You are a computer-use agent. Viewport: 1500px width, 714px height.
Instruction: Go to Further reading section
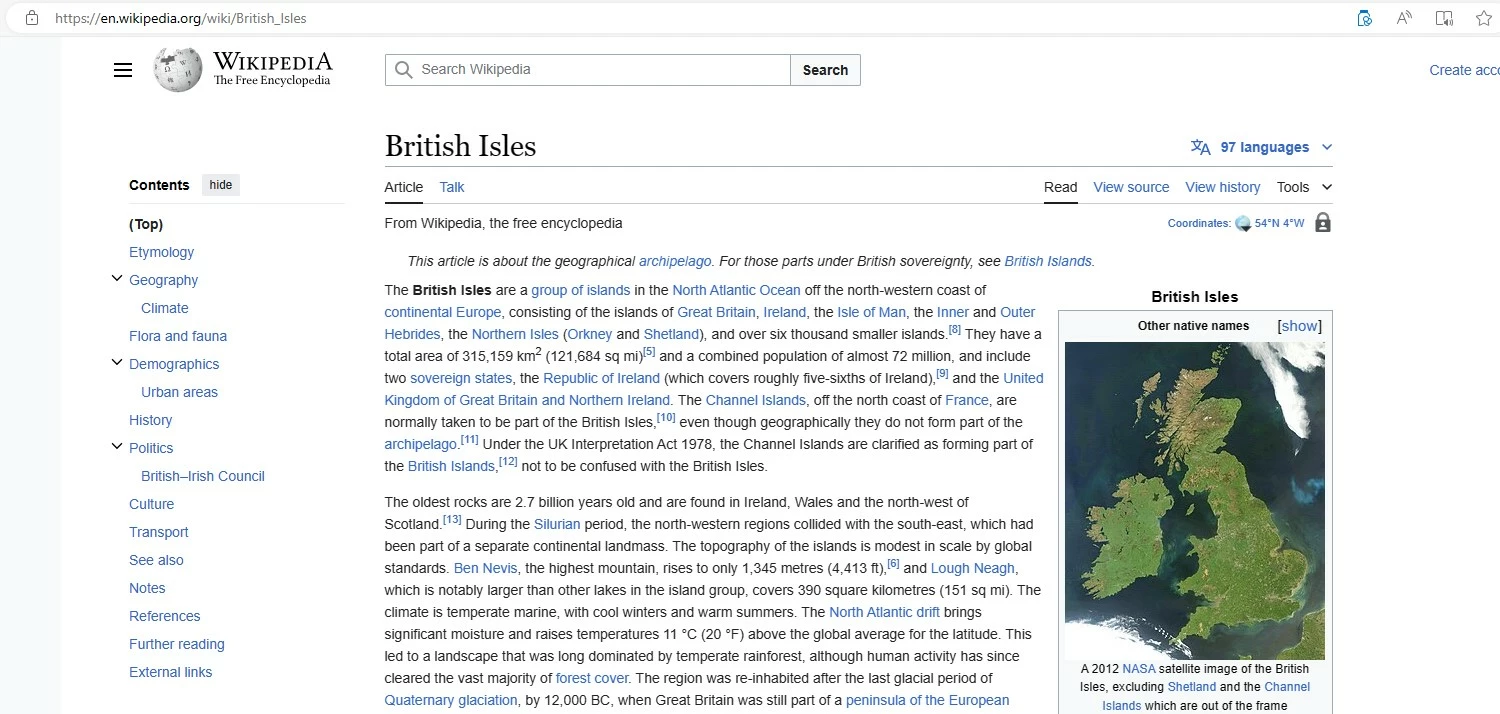pos(177,644)
